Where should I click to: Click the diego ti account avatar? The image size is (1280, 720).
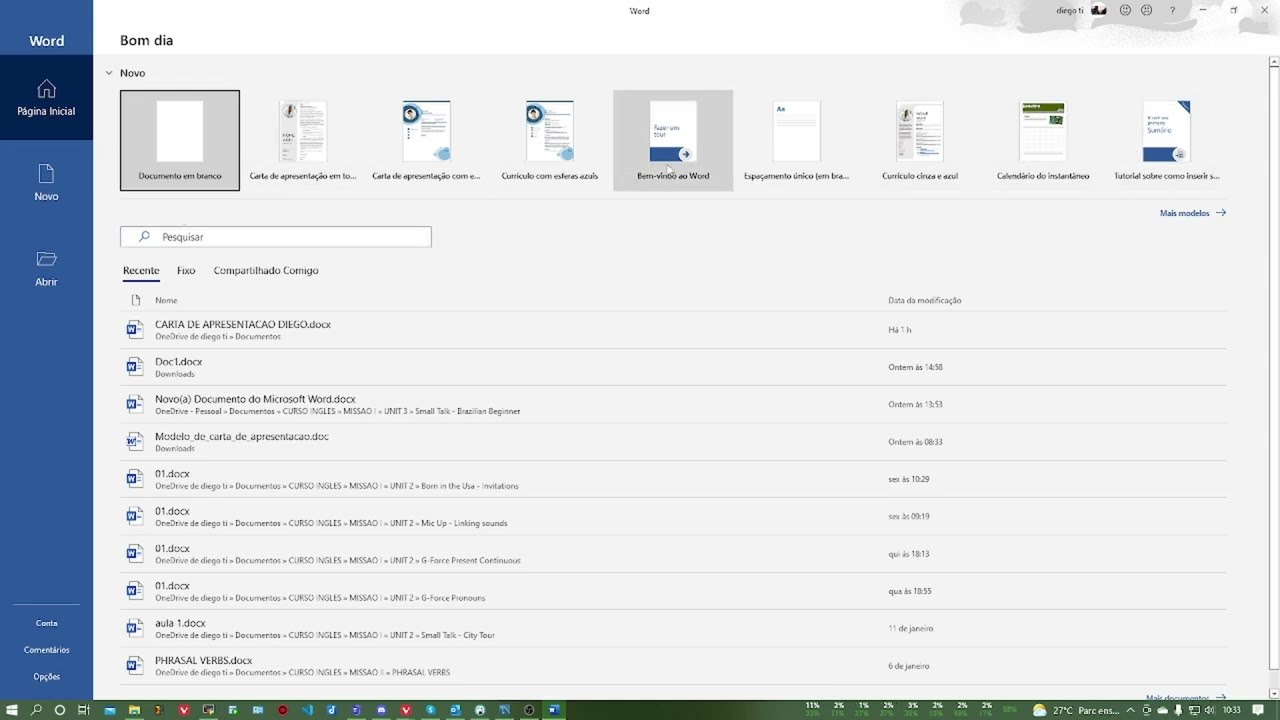click(x=1099, y=10)
